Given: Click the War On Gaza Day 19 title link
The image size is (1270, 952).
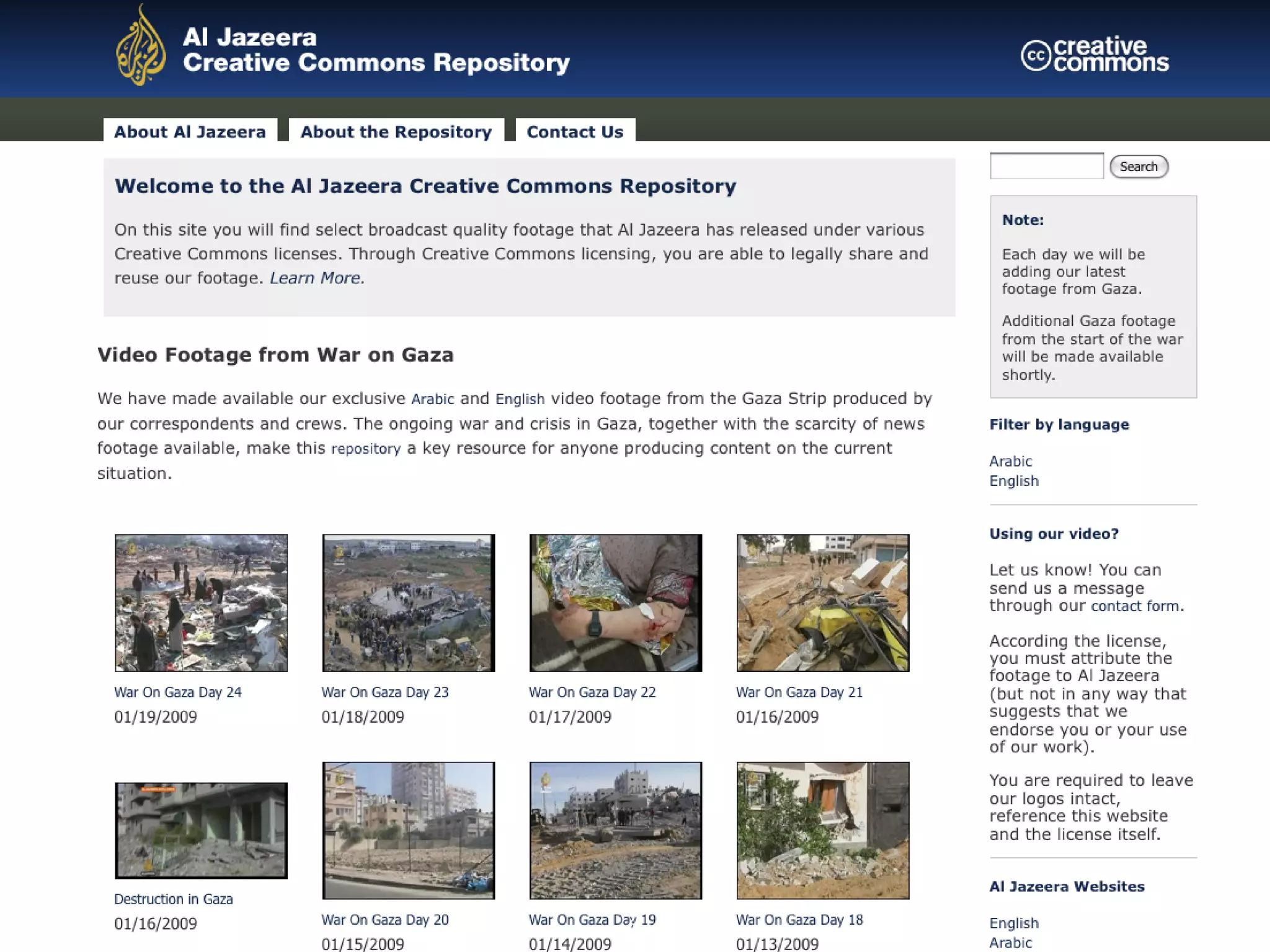Looking at the screenshot, I should (592, 920).
